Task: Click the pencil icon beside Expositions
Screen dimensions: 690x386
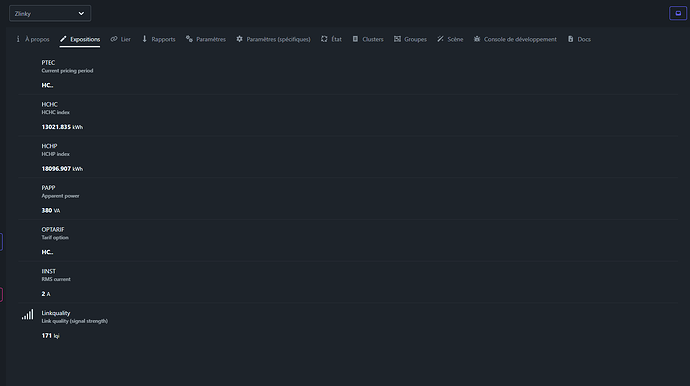Action: pyautogui.click(x=63, y=39)
